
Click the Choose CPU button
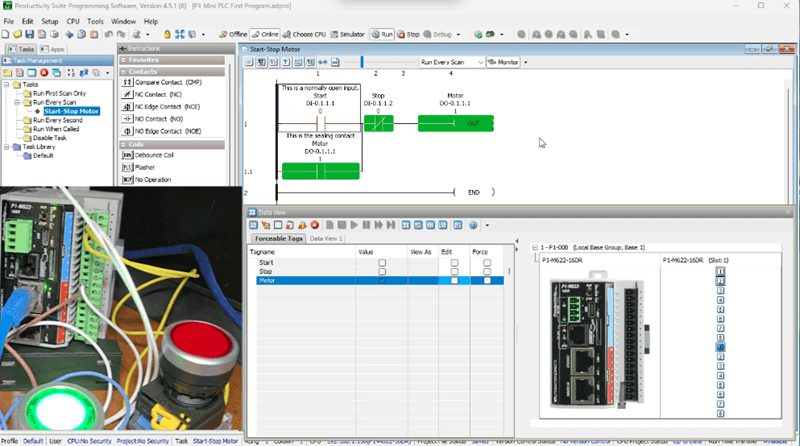(x=305, y=34)
